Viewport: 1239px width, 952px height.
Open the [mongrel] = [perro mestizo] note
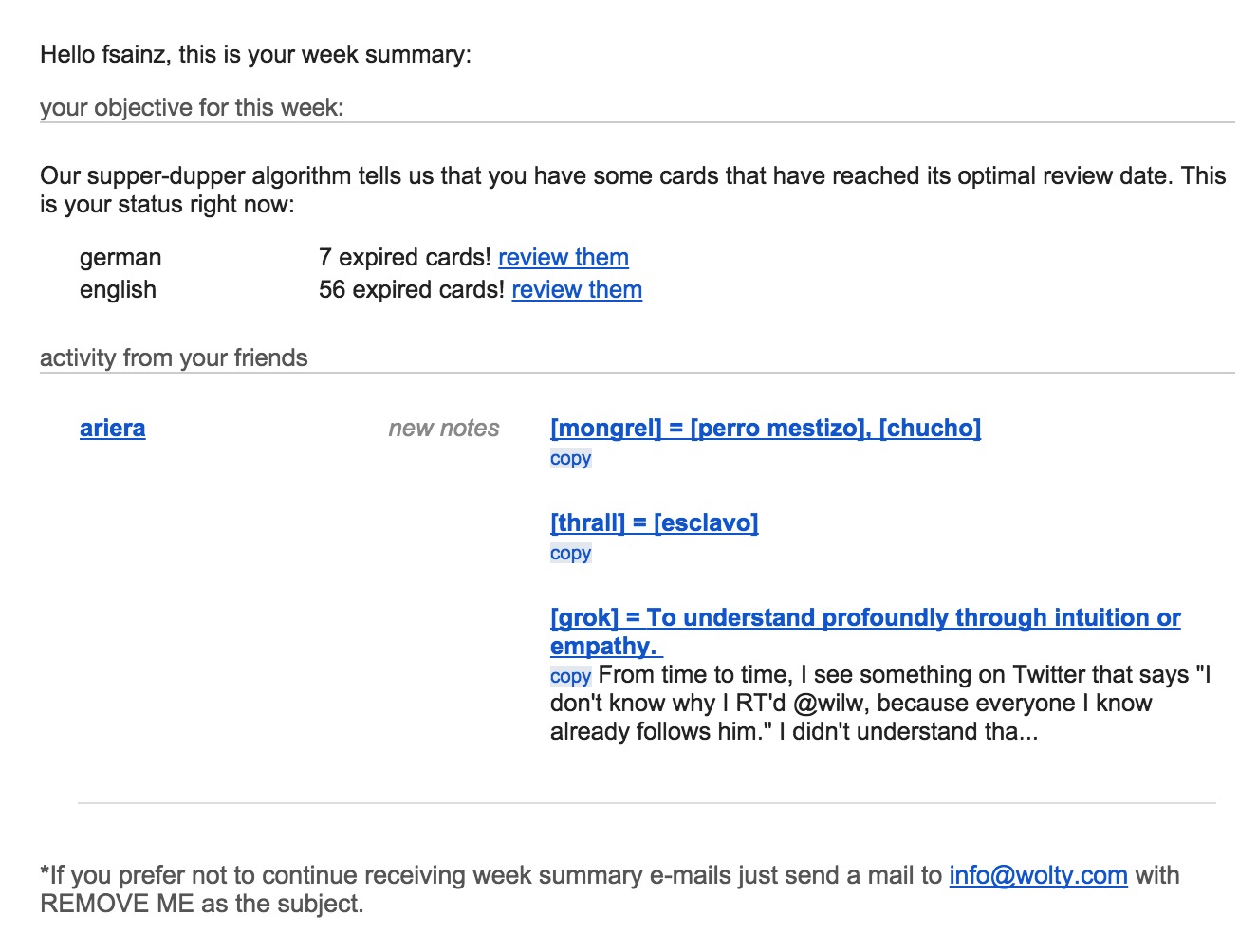[766, 429]
